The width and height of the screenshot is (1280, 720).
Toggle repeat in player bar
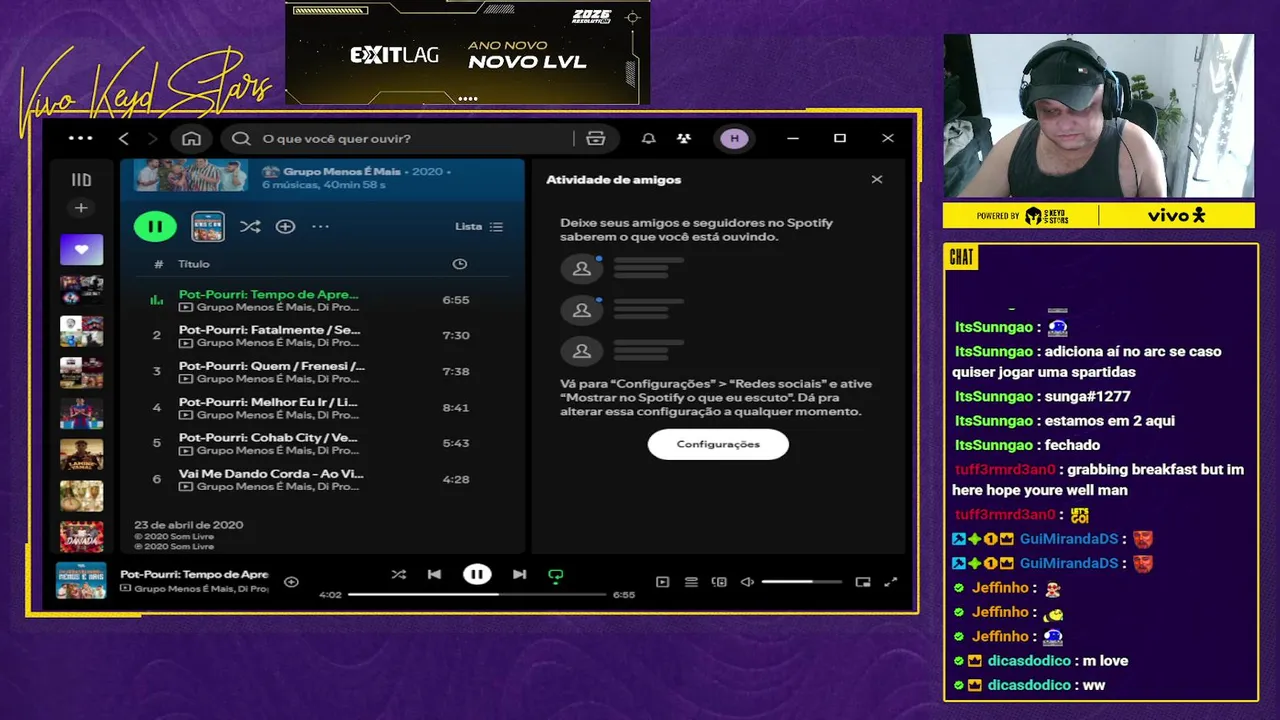(556, 575)
